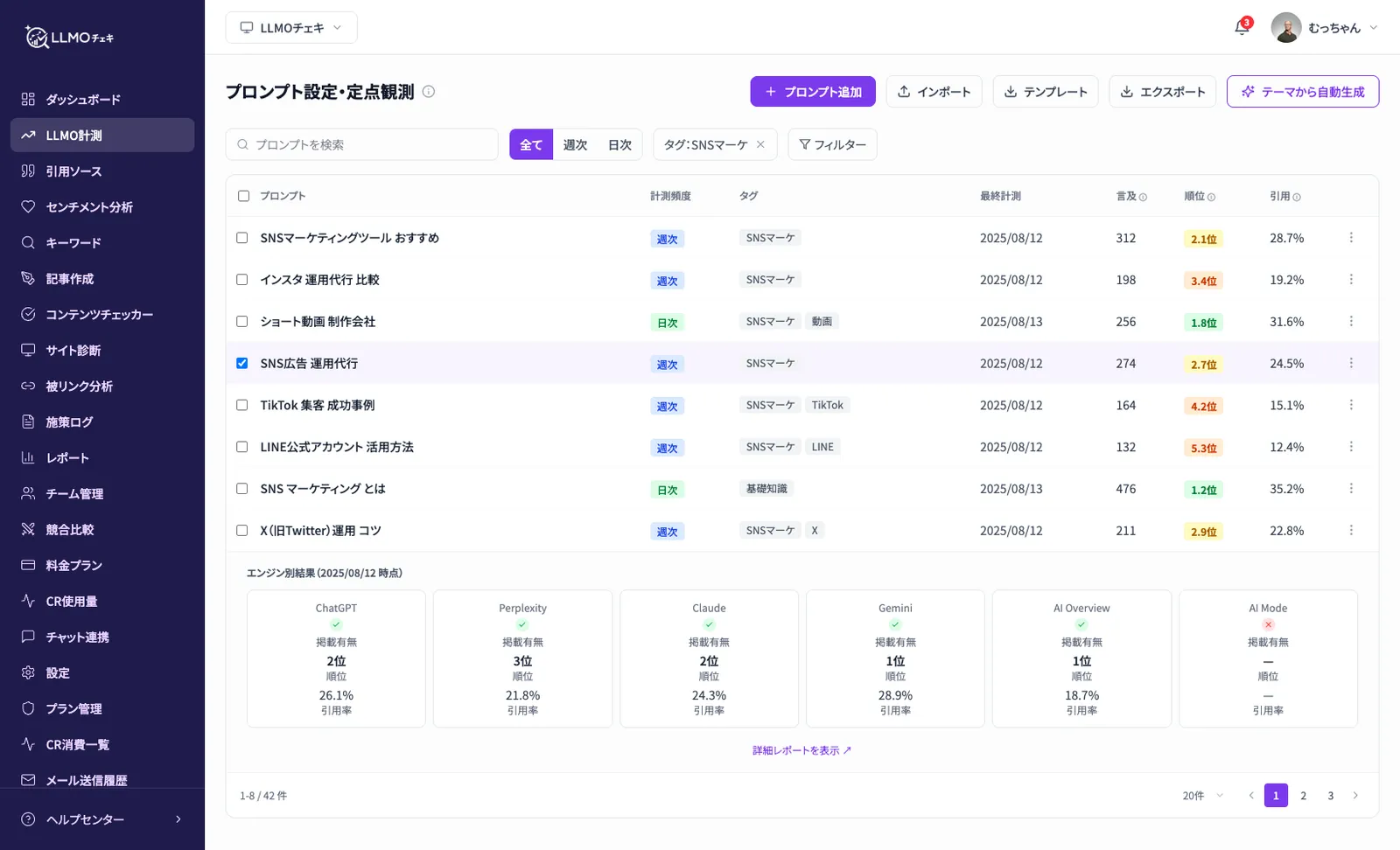Uncheck SNS広告 運用代行 row checkbox
This screenshot has width=1400, height=850.
click(242, 363)
